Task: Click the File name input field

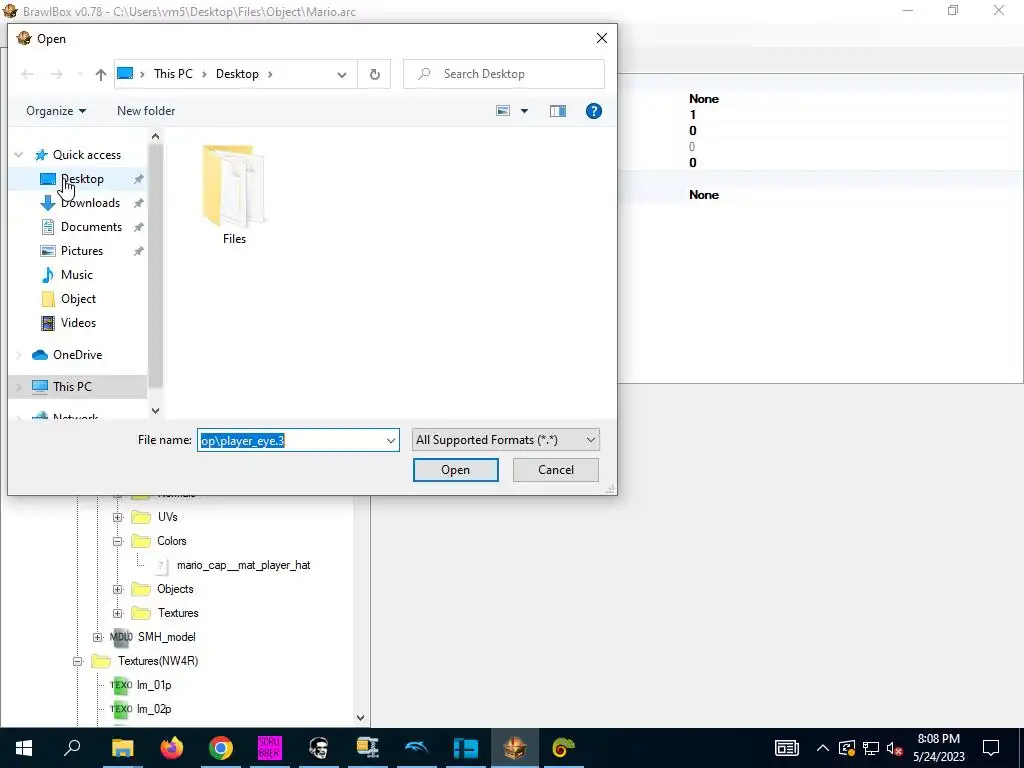Action: pyautogui.click(x=291, y=440)
